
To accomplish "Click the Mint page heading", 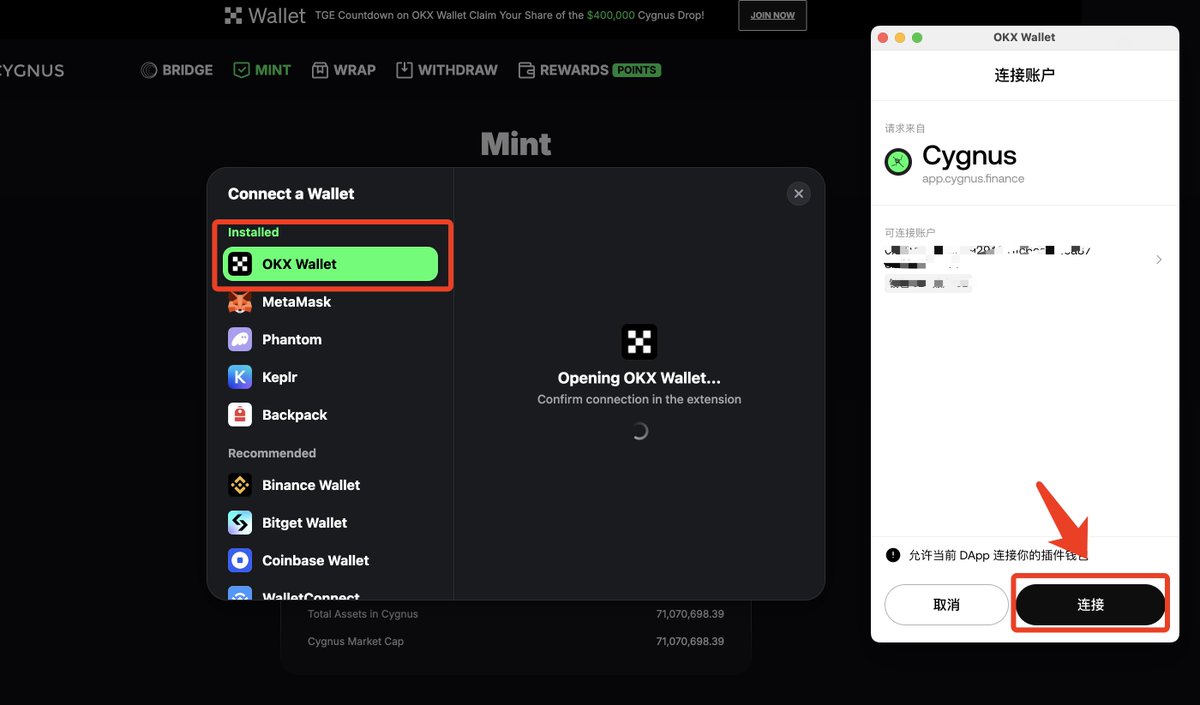I will click(x=516, y=144).
